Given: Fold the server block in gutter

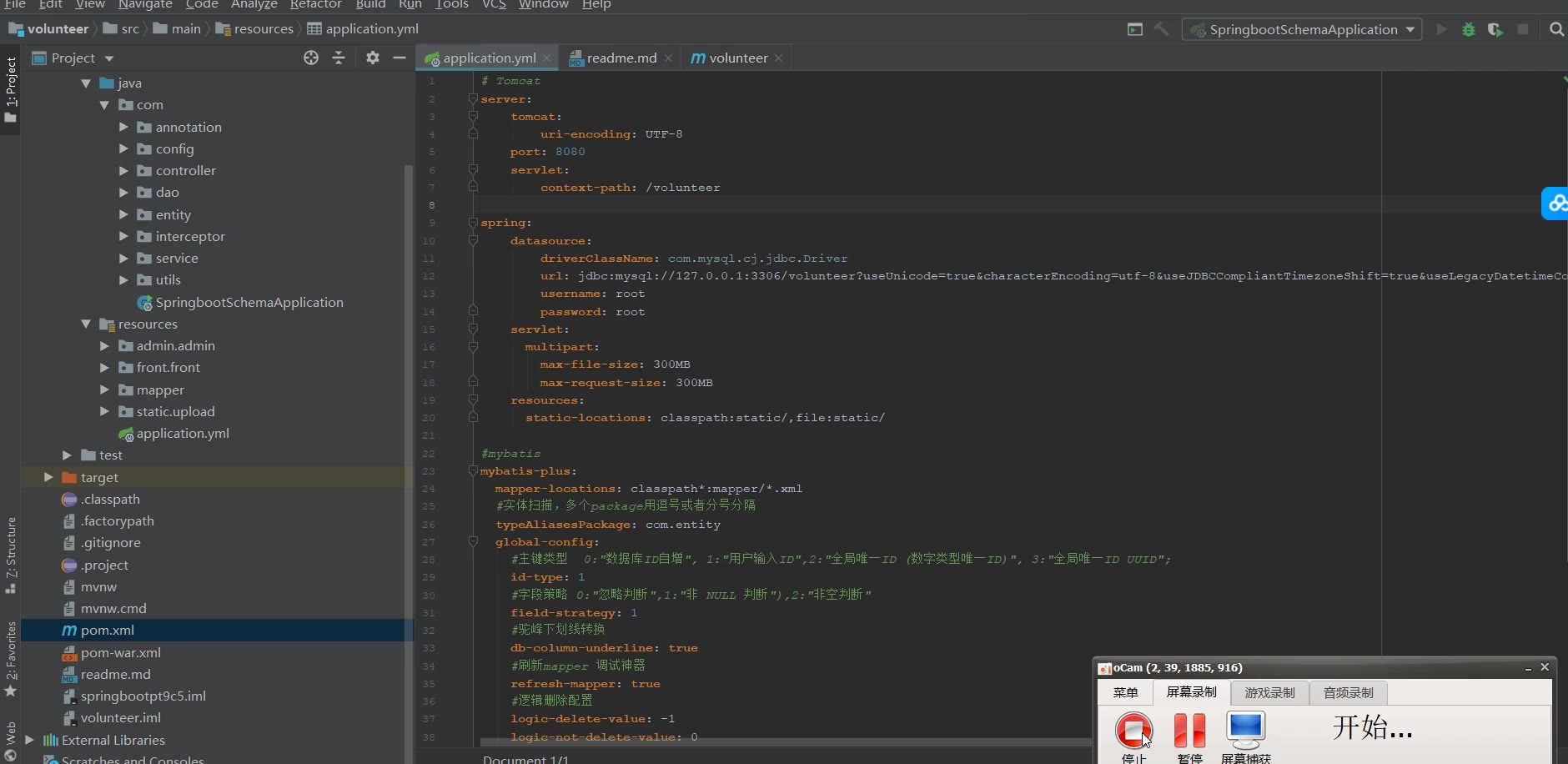Looking at the screenshot, I should [x=473, y=99].
